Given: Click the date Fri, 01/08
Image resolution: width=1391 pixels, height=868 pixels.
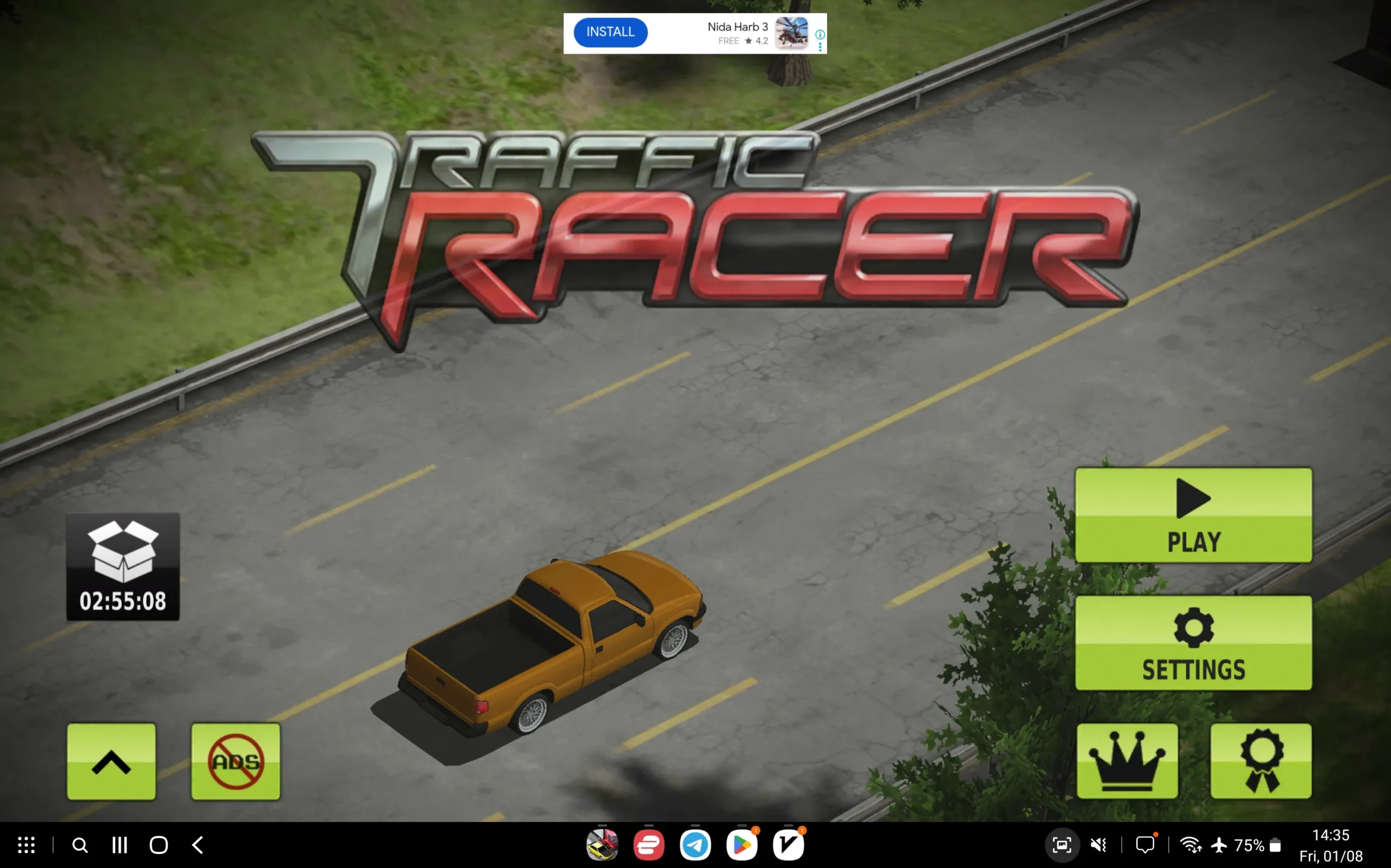Looking at the screenshot, I should coord(1331,856).
